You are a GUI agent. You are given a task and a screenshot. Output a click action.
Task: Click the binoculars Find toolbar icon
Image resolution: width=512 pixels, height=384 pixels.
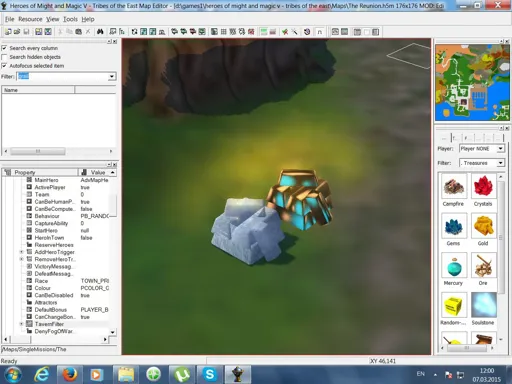click(x=100, y=32)
